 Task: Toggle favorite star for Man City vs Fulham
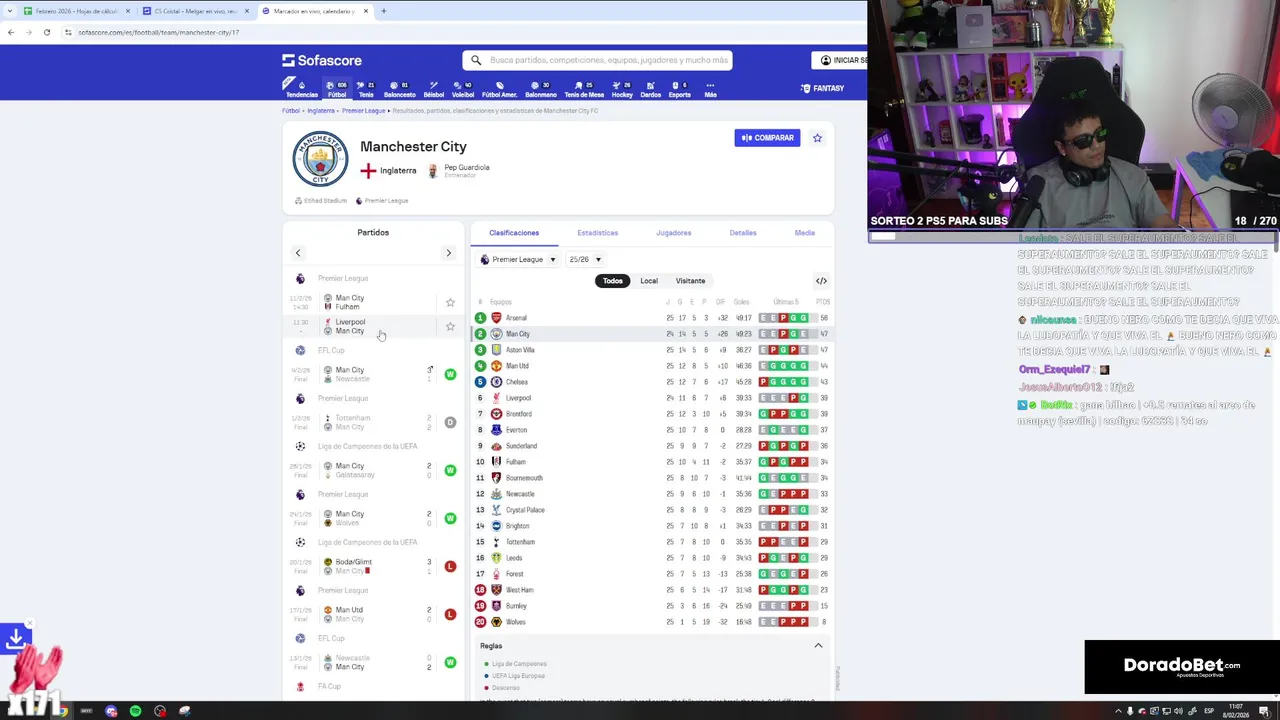(x=450, y=302)
